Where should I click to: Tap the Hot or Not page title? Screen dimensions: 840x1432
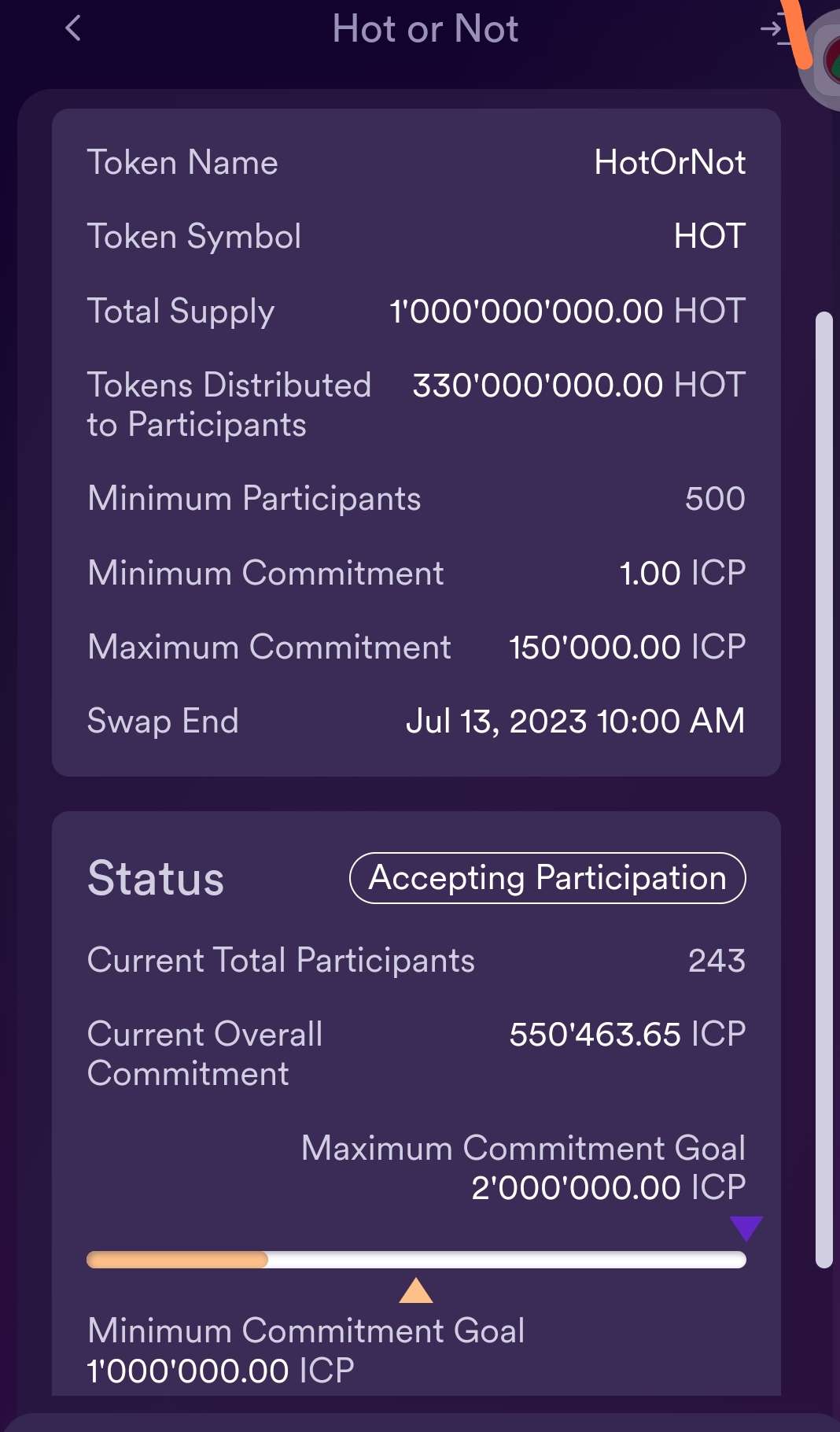pos(425,29)
